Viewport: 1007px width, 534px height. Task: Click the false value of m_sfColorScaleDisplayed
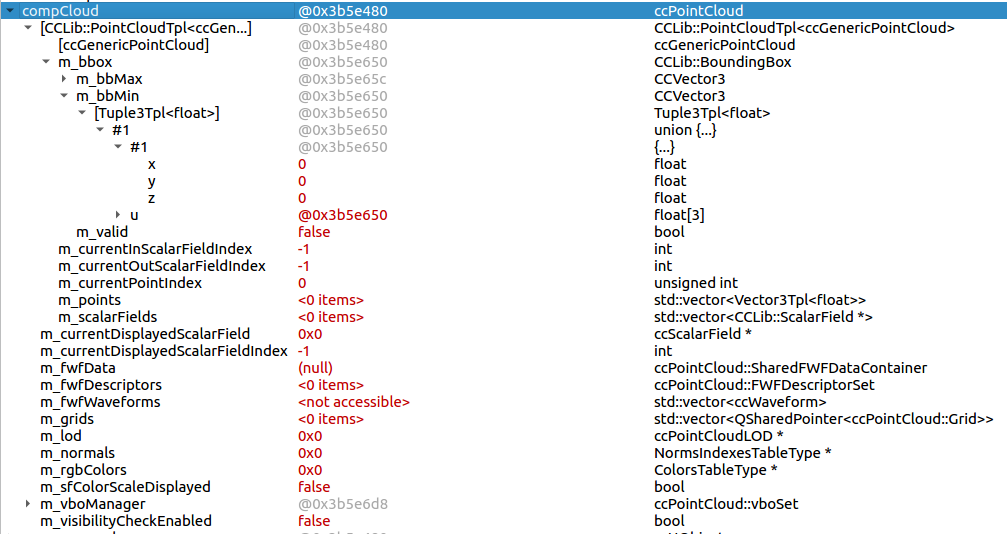[x=314, y=487]
